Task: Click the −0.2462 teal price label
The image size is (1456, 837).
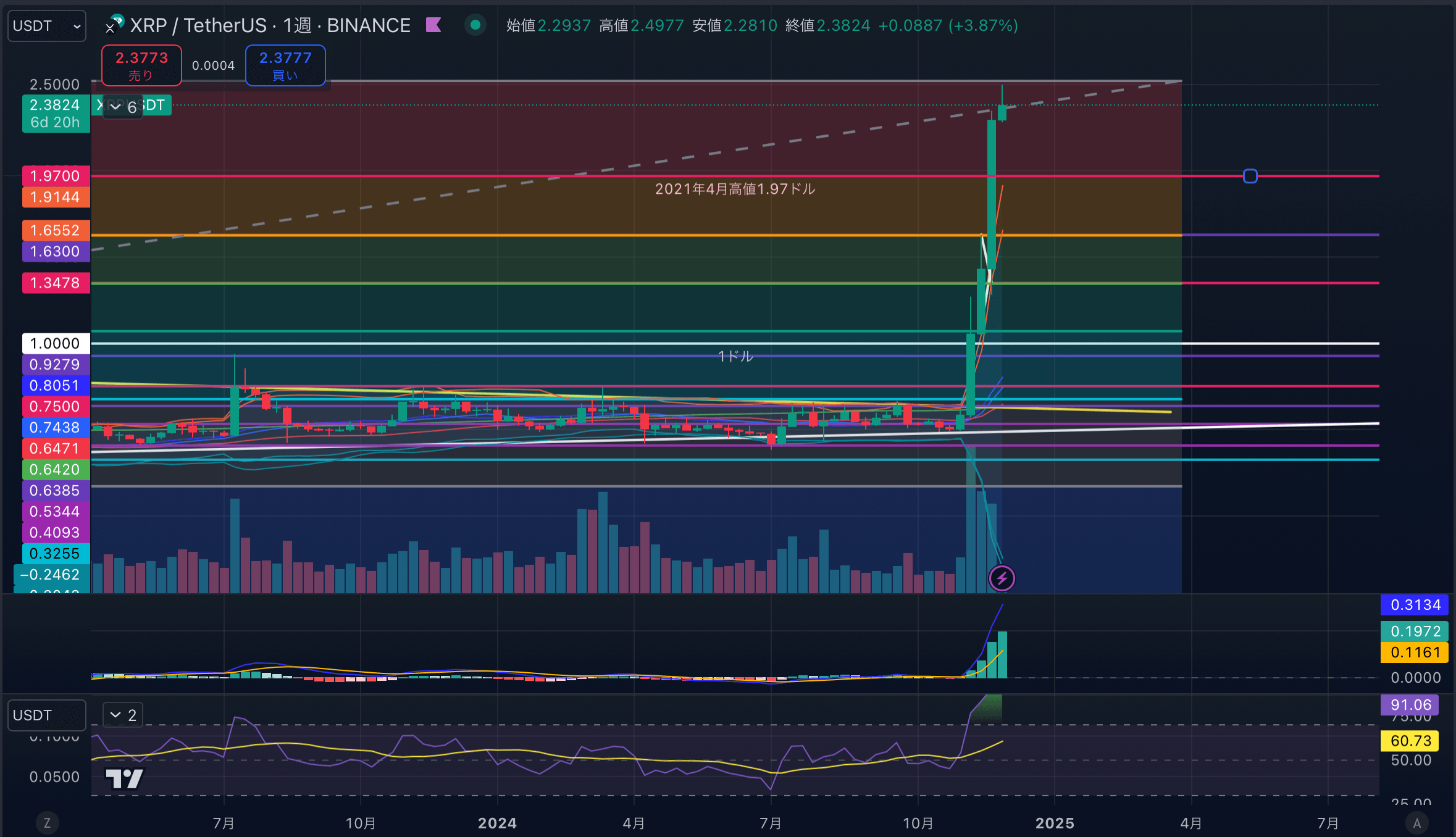Action: coord(51,574)
